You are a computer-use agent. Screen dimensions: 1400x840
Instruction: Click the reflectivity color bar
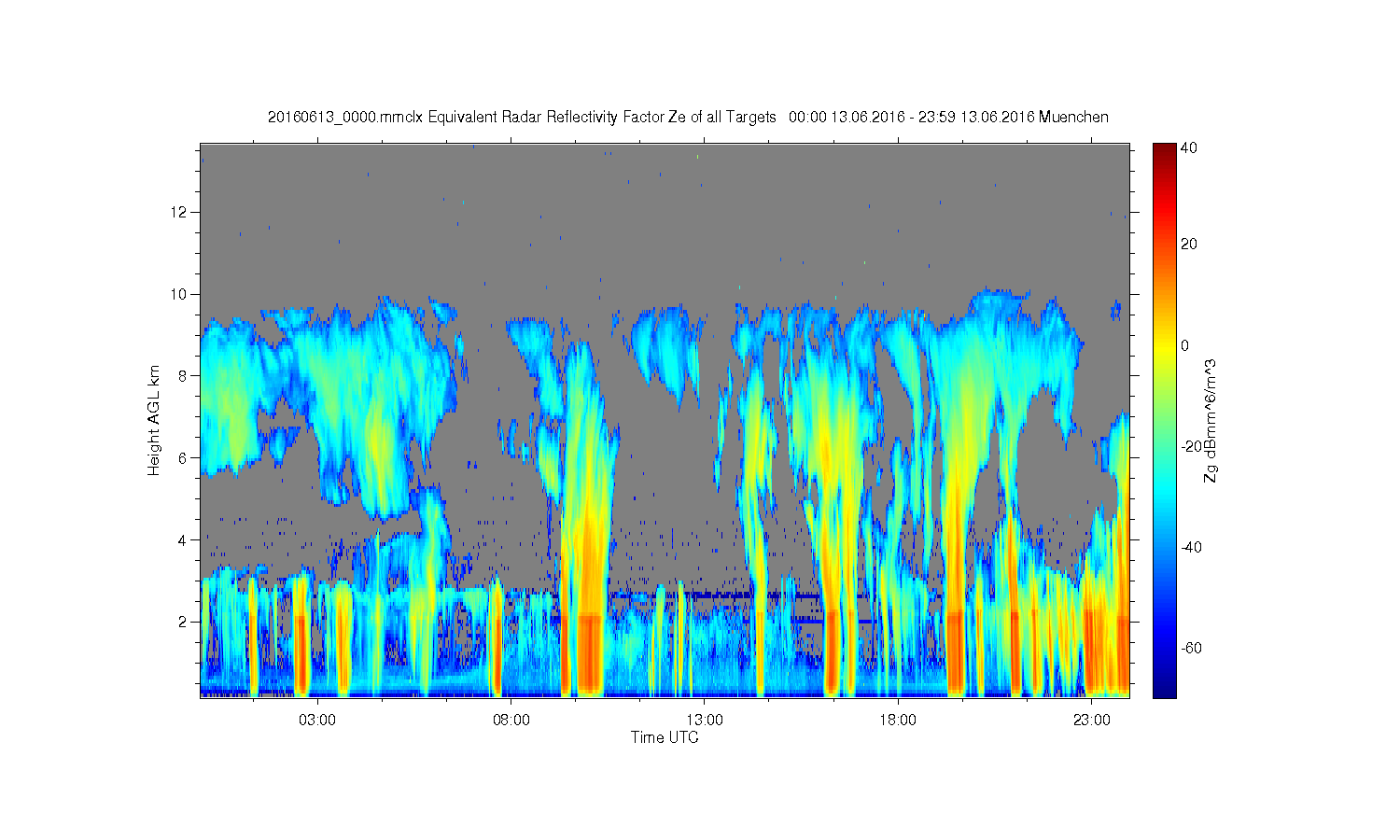(1164, 420)
